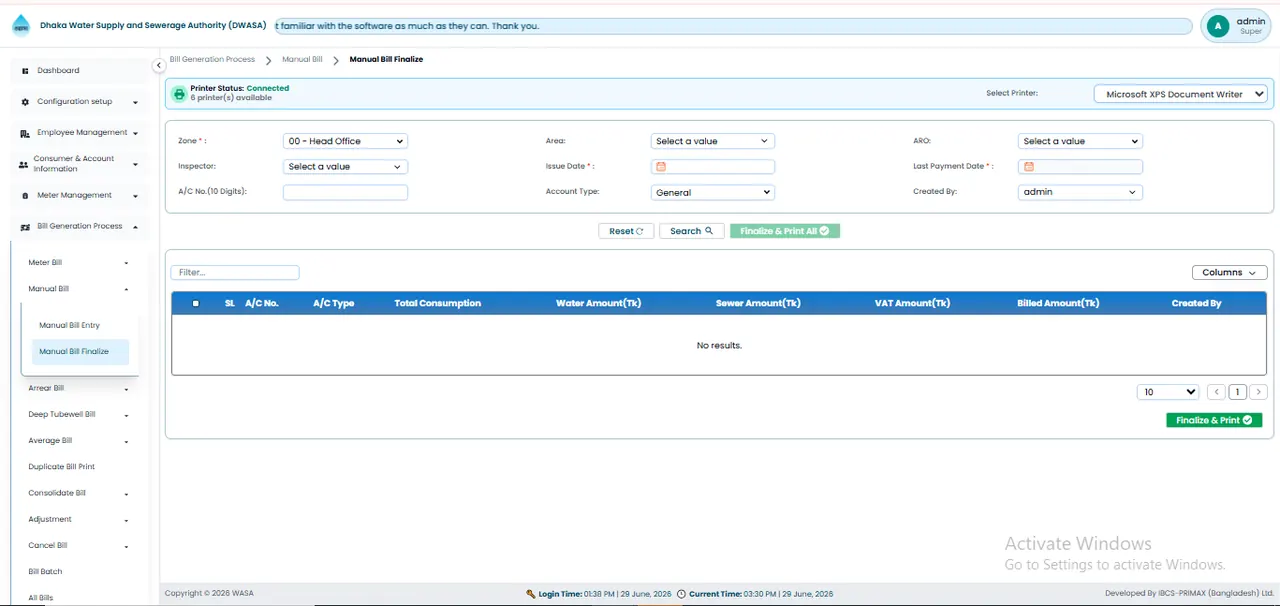Click the login time key icon
This screenshot has height=606, width=1280.
pyautogui.click(x=531, y=594)
